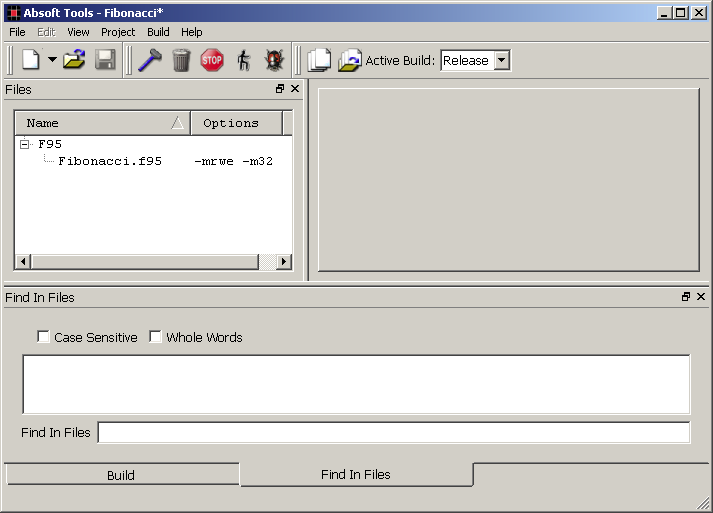Minimize the Absoft Tools window
Screen dimensions: 713x513
point(664,13)
